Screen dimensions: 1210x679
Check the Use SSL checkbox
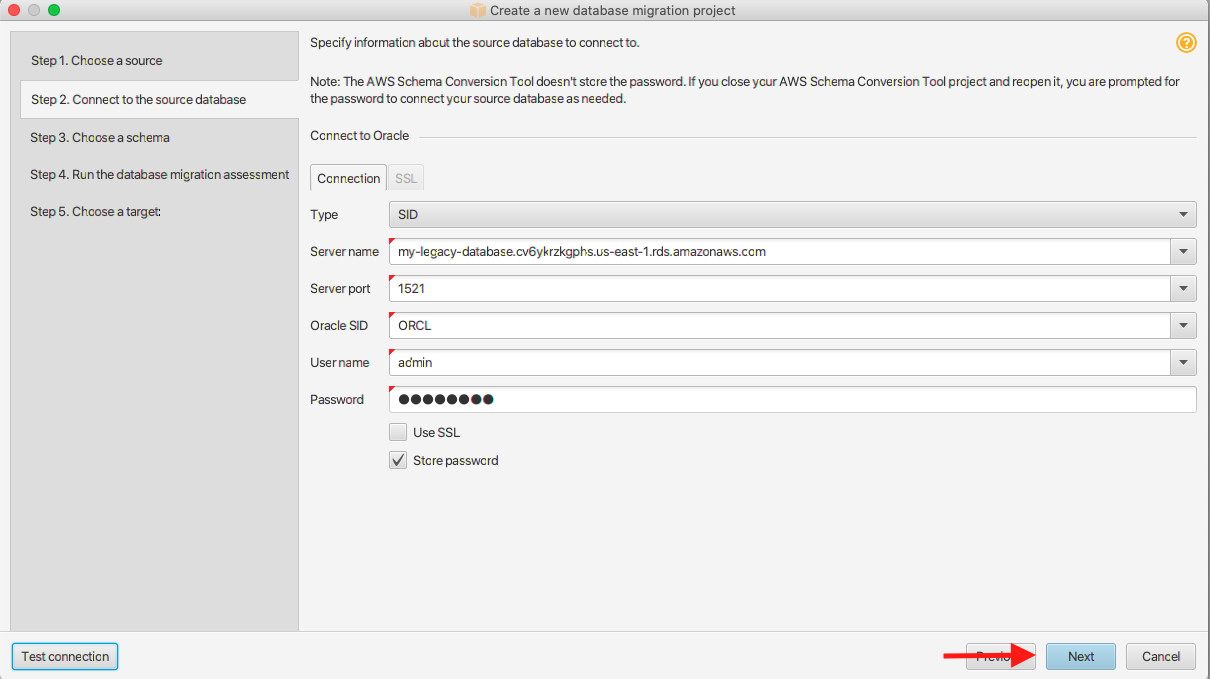point(398,433)
